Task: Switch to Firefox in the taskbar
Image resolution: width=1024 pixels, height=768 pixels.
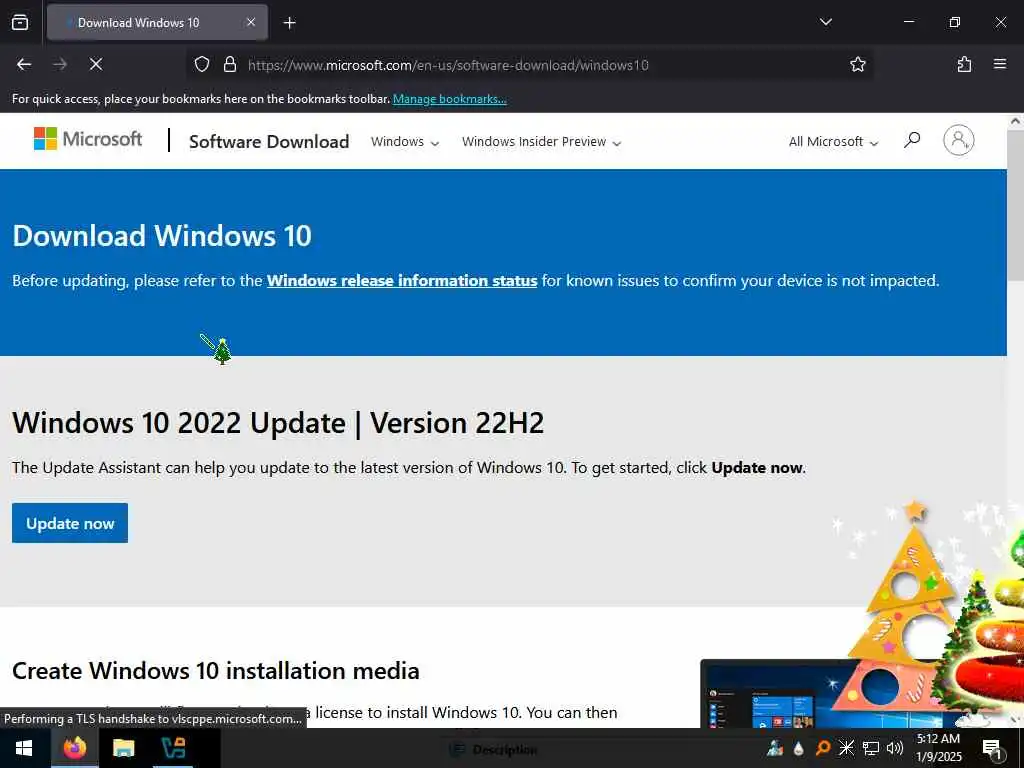Action: tap(74, 748)
